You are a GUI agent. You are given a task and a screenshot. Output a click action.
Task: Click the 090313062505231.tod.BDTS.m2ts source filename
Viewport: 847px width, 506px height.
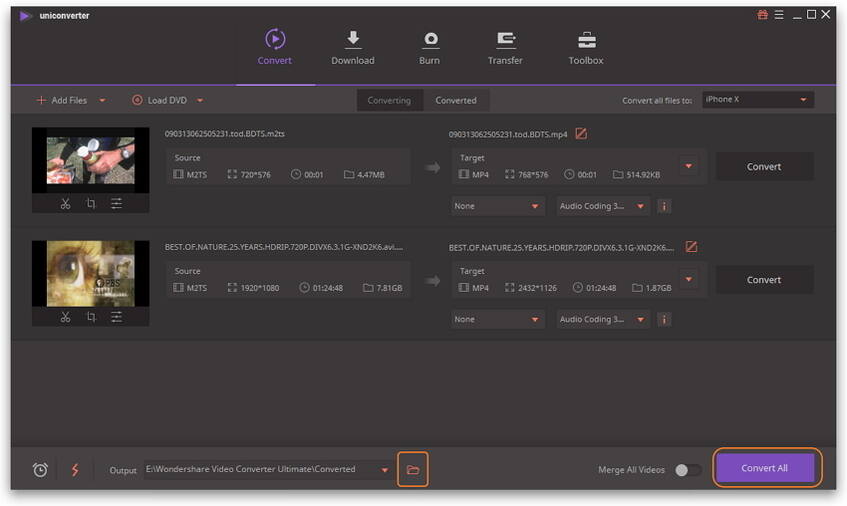click(x=225, y=134)
